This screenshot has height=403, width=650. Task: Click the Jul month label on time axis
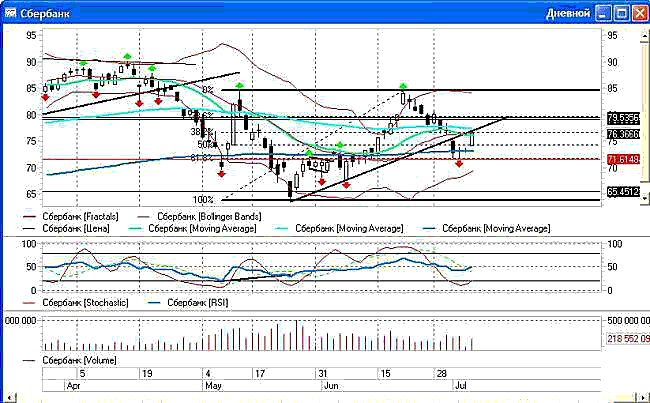coord(461,386)
